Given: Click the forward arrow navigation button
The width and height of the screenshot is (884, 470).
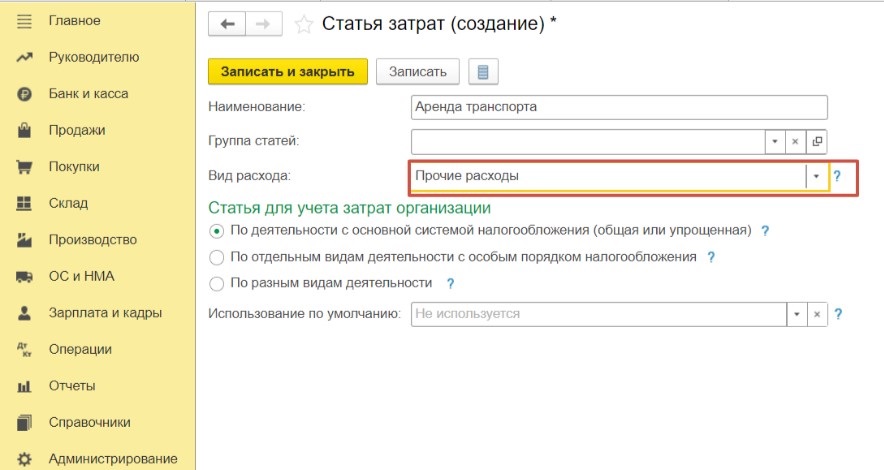Looking at the screenshot, I should [263, 24].
